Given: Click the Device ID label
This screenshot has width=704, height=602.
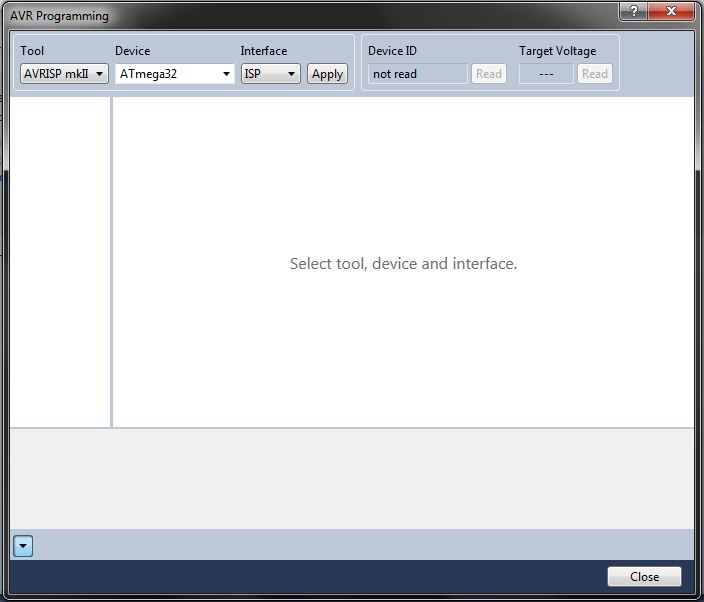Looking at the screenshot, I should coord(392,51).
